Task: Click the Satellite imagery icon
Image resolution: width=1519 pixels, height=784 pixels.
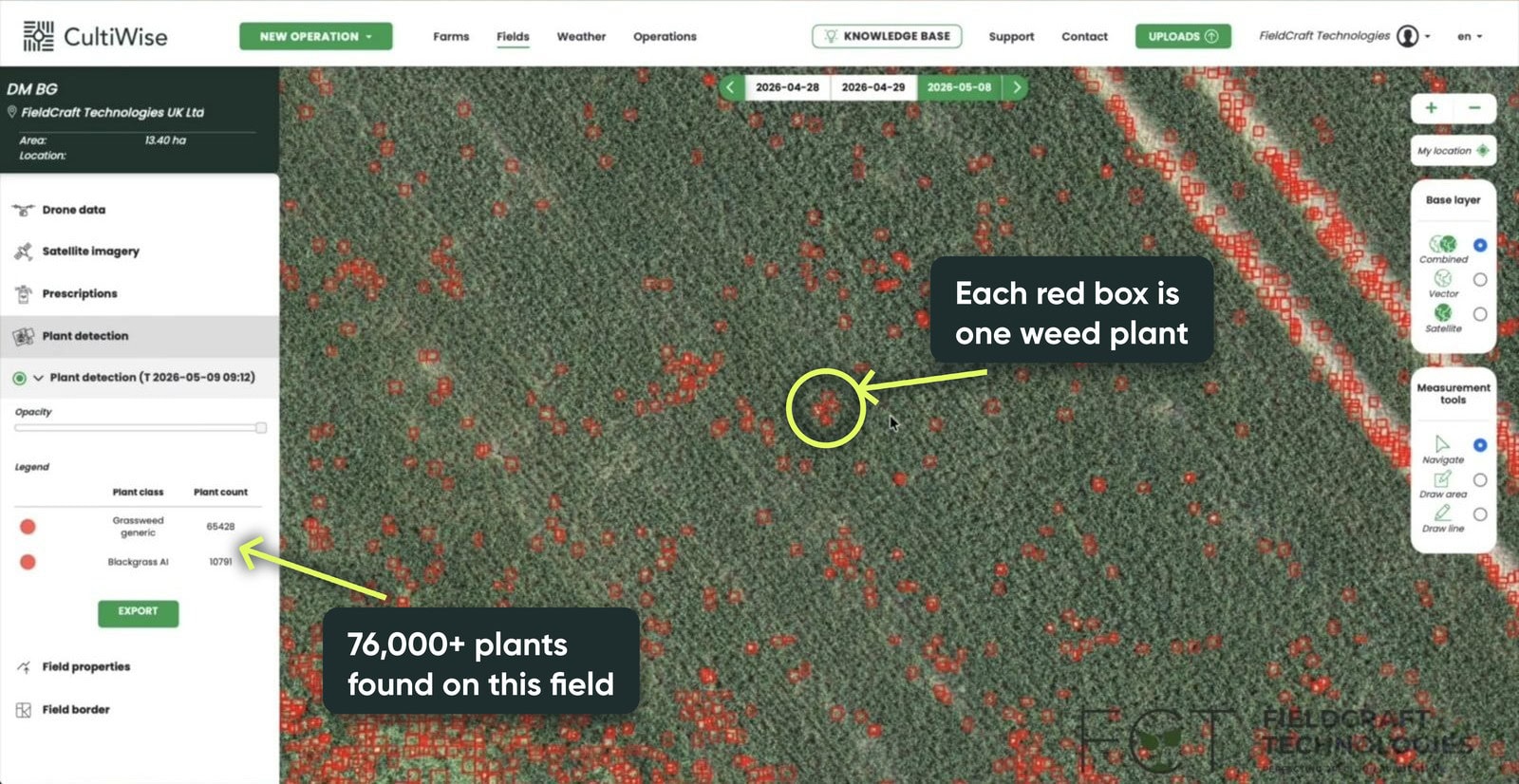Action: click(23, 252)
